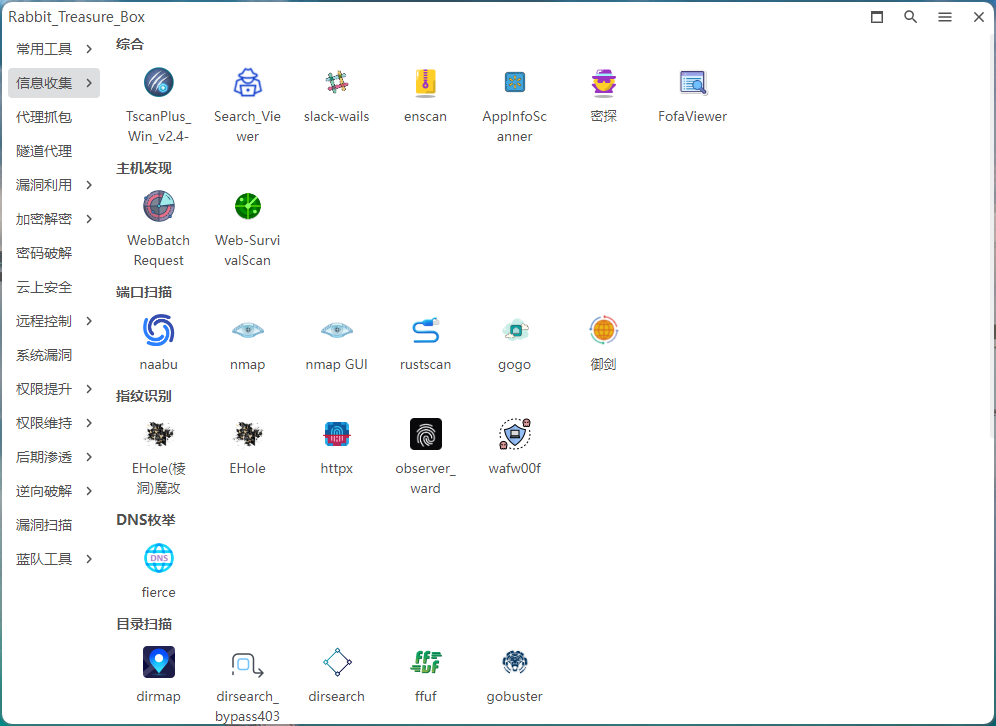
Task: Launch the 密探 tool icon
Action: [603, 83]
